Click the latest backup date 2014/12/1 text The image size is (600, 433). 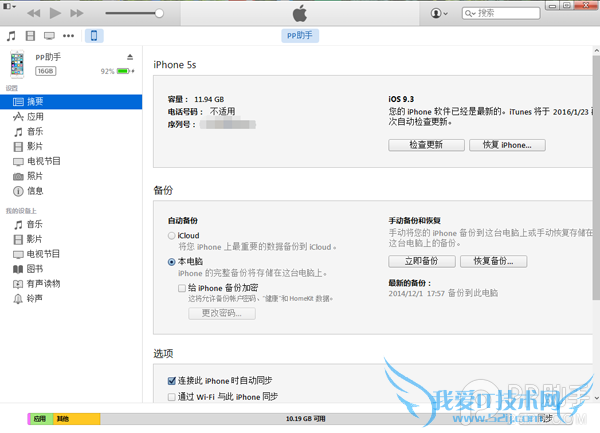[x=443, y=293]
